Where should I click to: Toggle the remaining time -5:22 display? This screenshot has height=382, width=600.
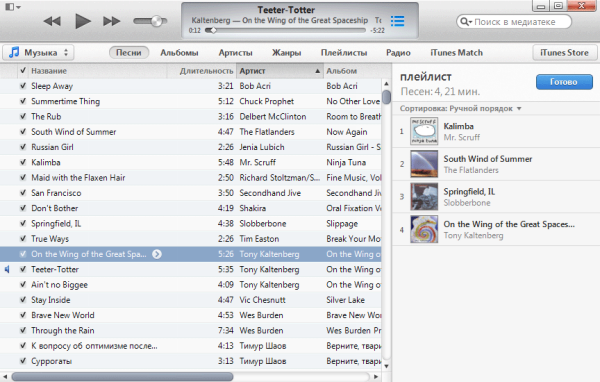pyautogui.click(x=377, y=30)
